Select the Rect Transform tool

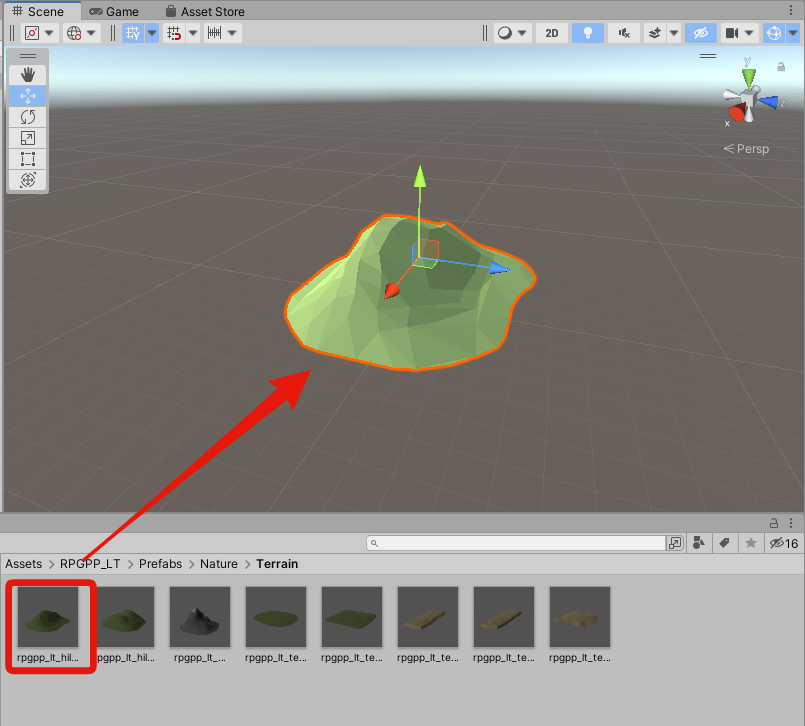click(x=27, y=159)
